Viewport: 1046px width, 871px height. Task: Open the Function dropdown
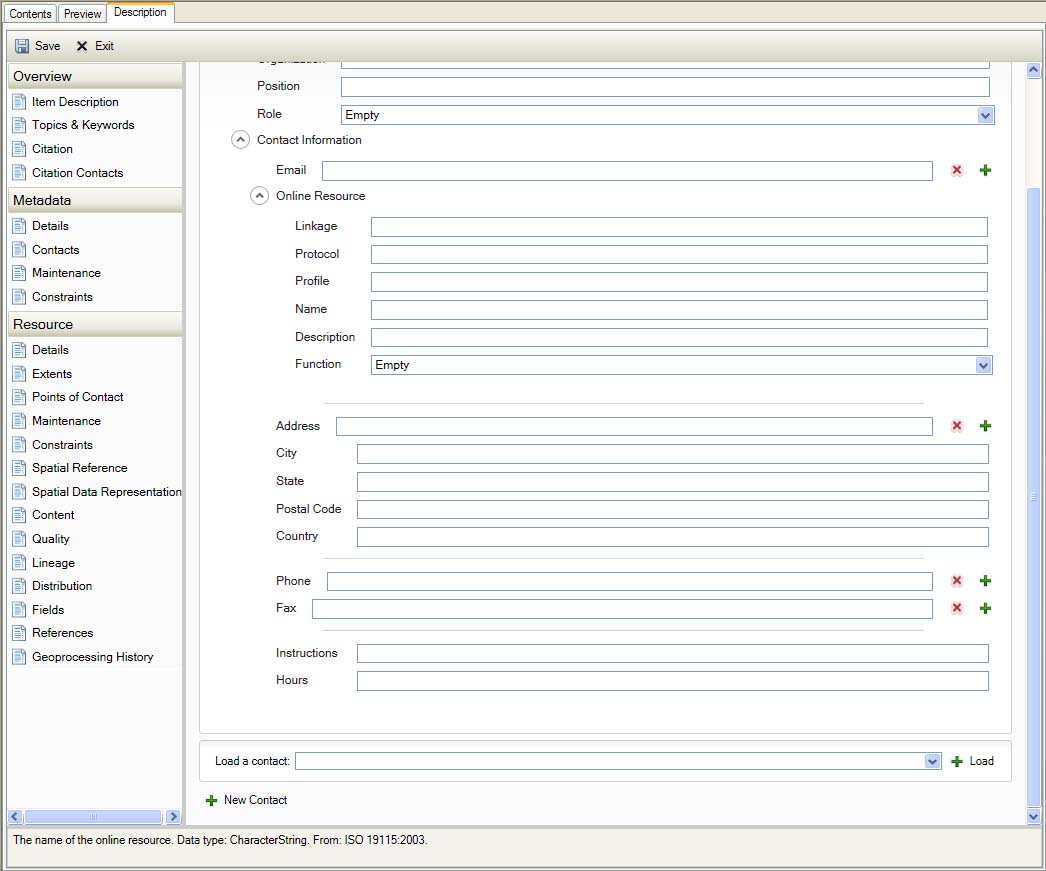pyautogui.click(x=984, y=365)
